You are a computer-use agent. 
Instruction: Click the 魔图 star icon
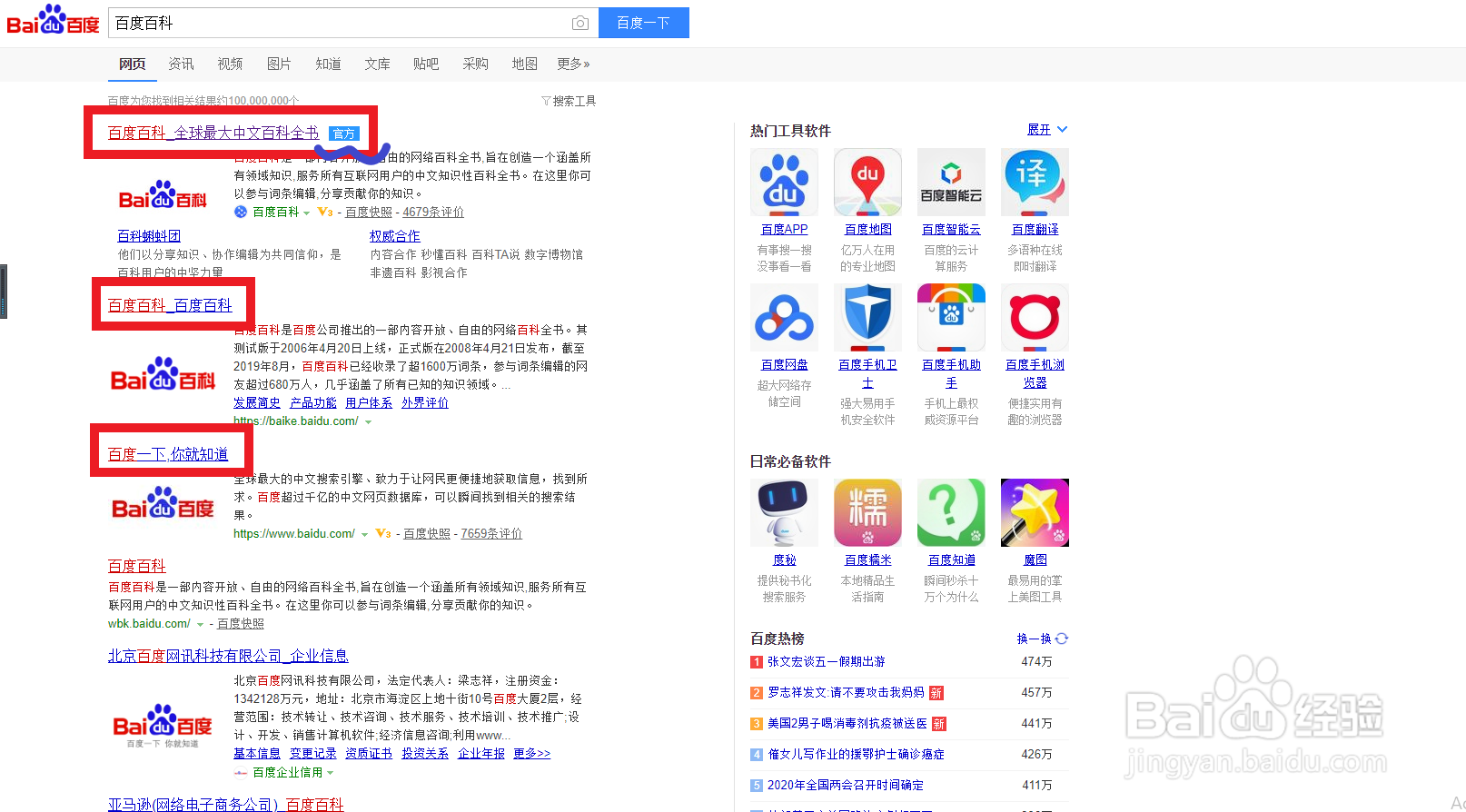coord(1035,513)
